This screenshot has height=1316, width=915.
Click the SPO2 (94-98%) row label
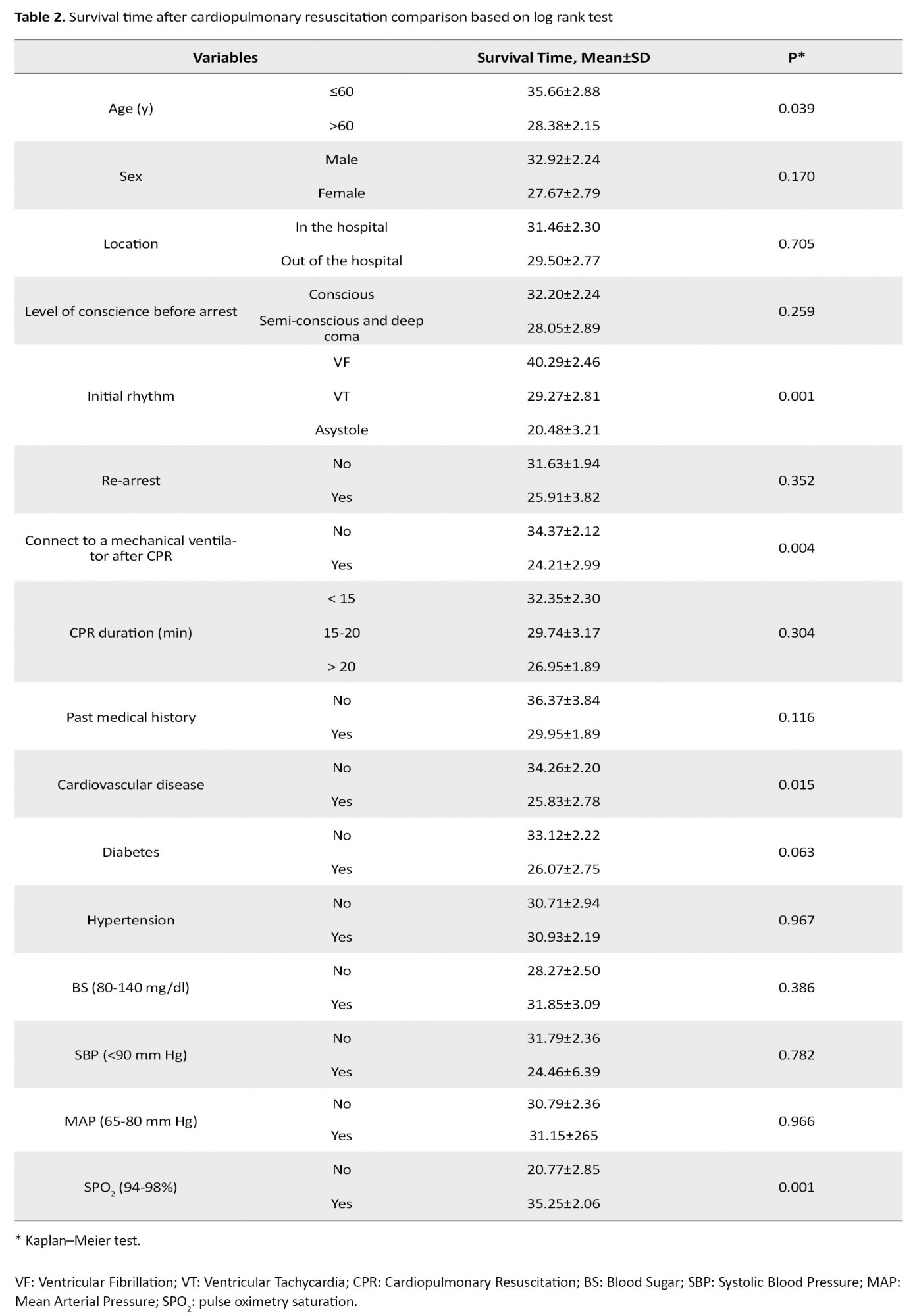coord(130,1188)
